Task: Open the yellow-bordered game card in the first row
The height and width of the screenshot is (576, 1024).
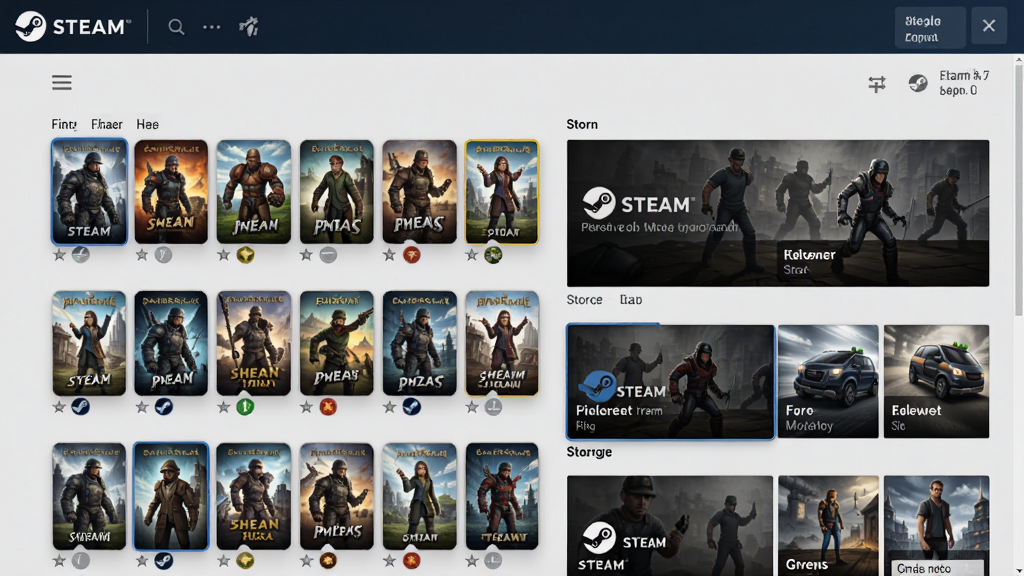Action: (x=502, y=192)
